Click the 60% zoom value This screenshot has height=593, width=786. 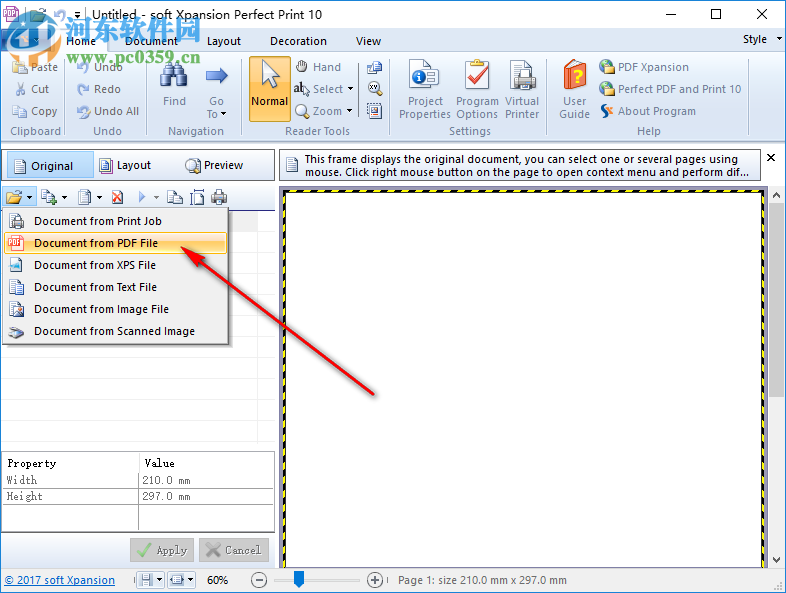[x=218, y=580]
